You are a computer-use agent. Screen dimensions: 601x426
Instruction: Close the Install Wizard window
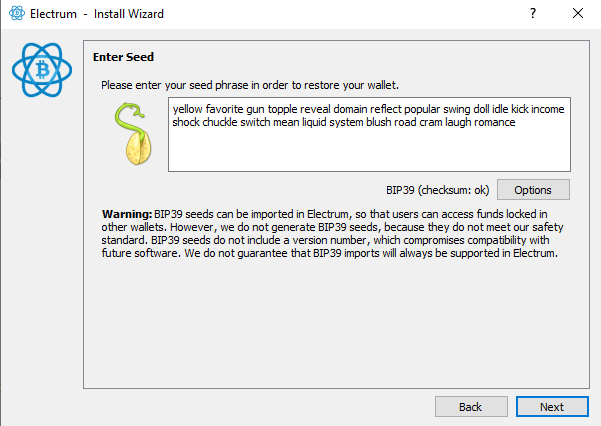(578, 13)
